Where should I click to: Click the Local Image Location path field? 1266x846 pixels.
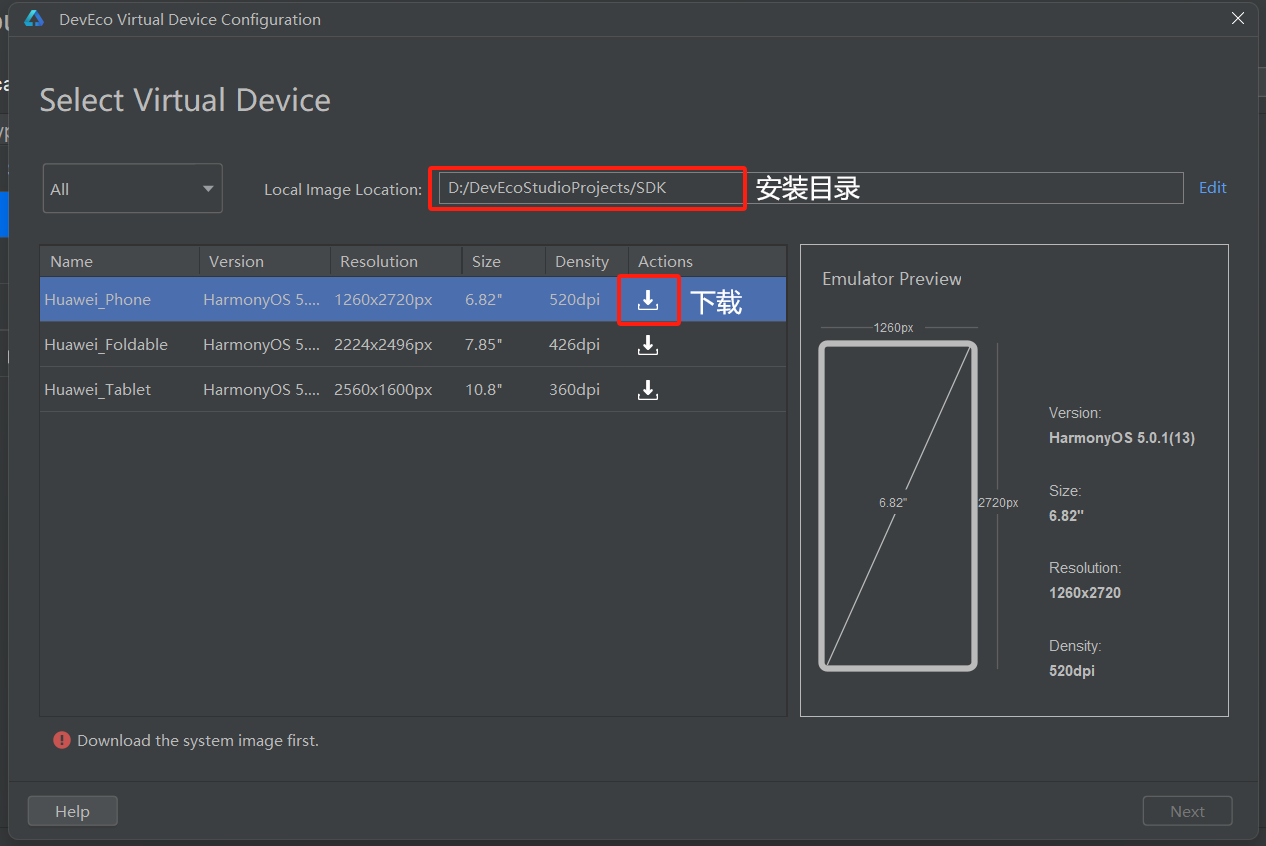coord(811,188)
